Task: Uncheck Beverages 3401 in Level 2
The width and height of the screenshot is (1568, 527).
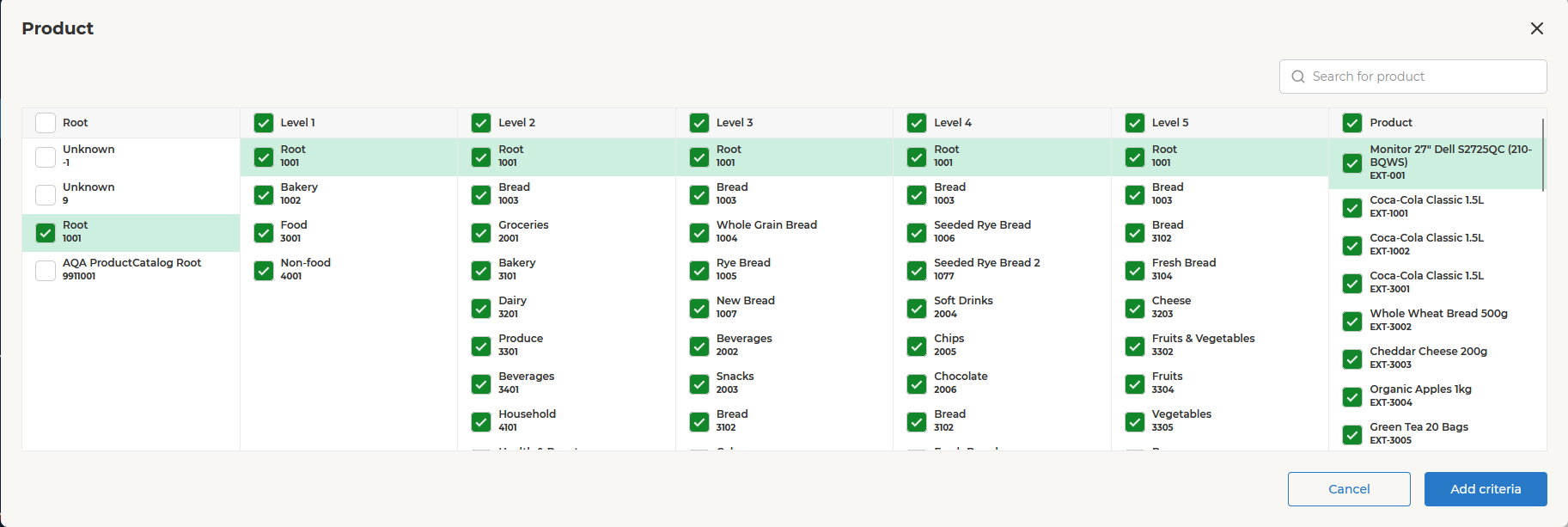Action: point(481,384)
